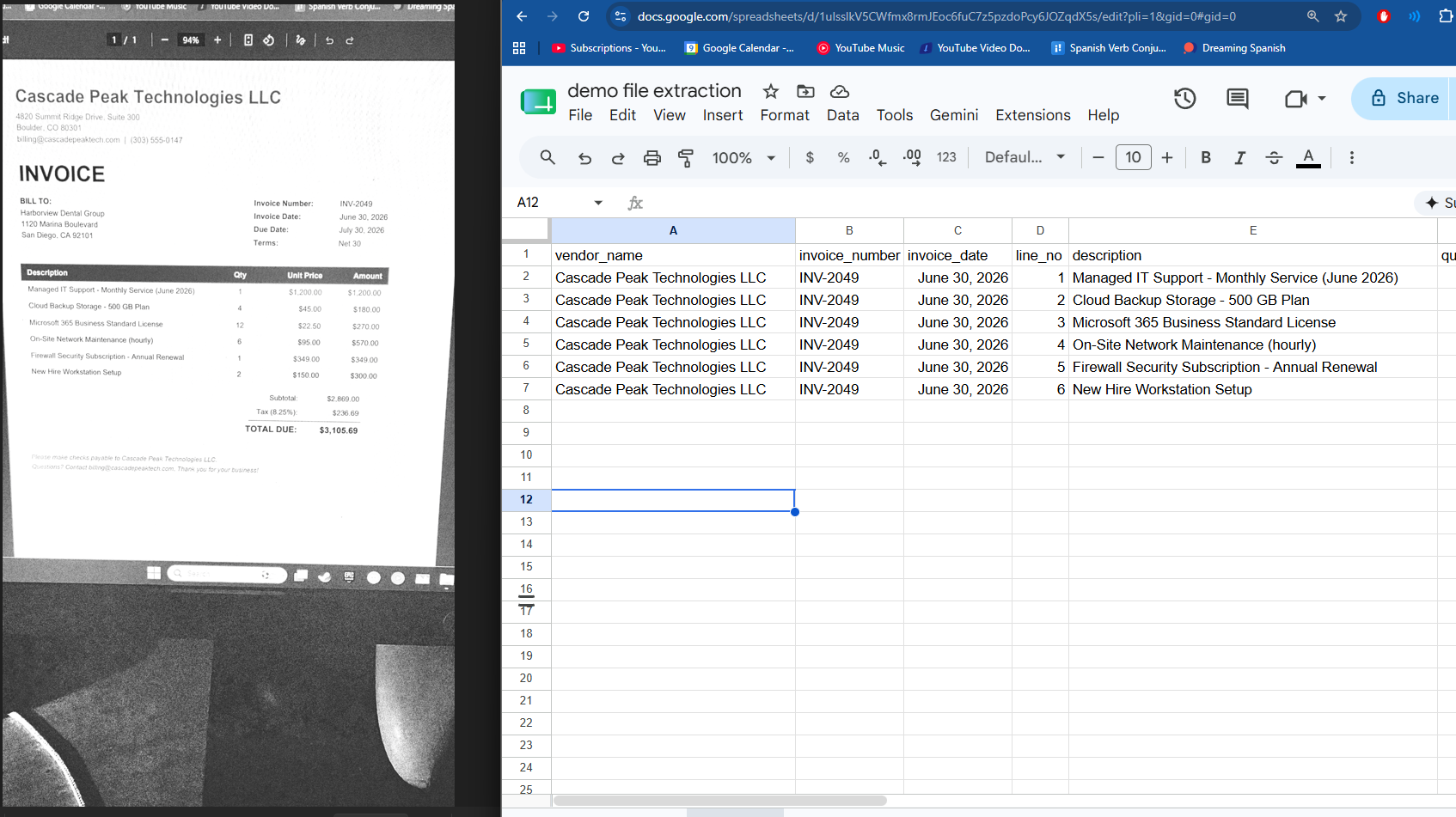Open site information icon in address bar
1456x817 pixels.
pyautogui.click(x=621, y=16)
